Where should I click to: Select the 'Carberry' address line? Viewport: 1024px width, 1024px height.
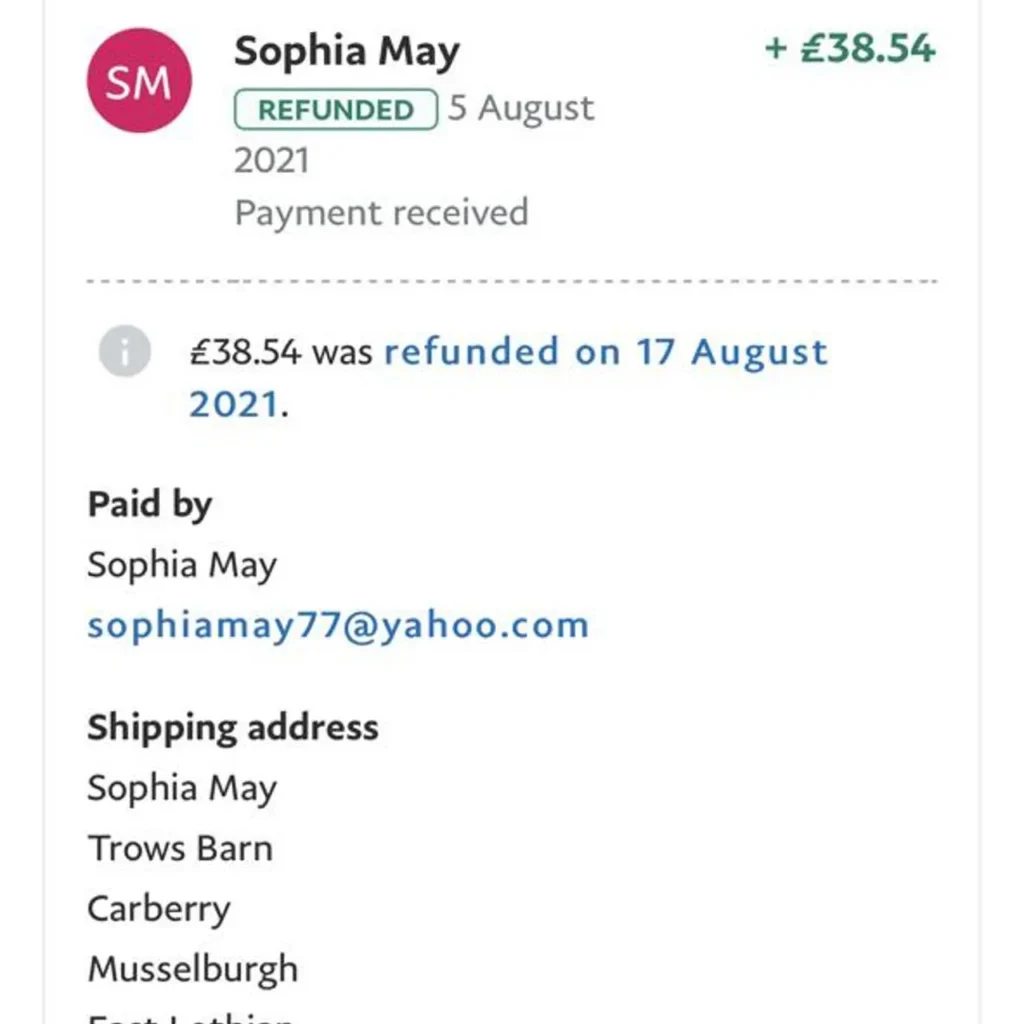coord(159,909)
